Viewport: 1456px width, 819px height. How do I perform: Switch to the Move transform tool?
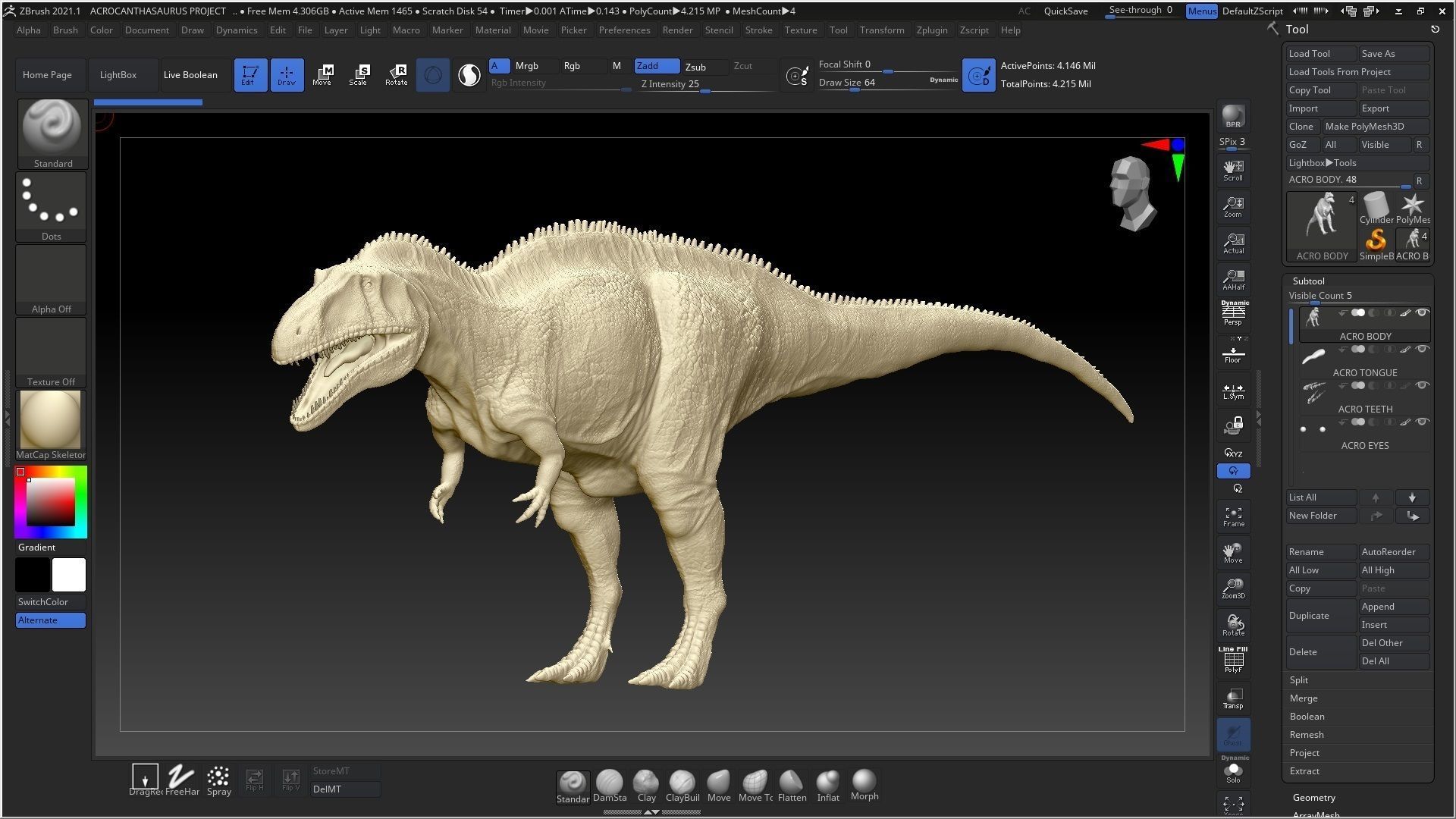click(322, 74)
